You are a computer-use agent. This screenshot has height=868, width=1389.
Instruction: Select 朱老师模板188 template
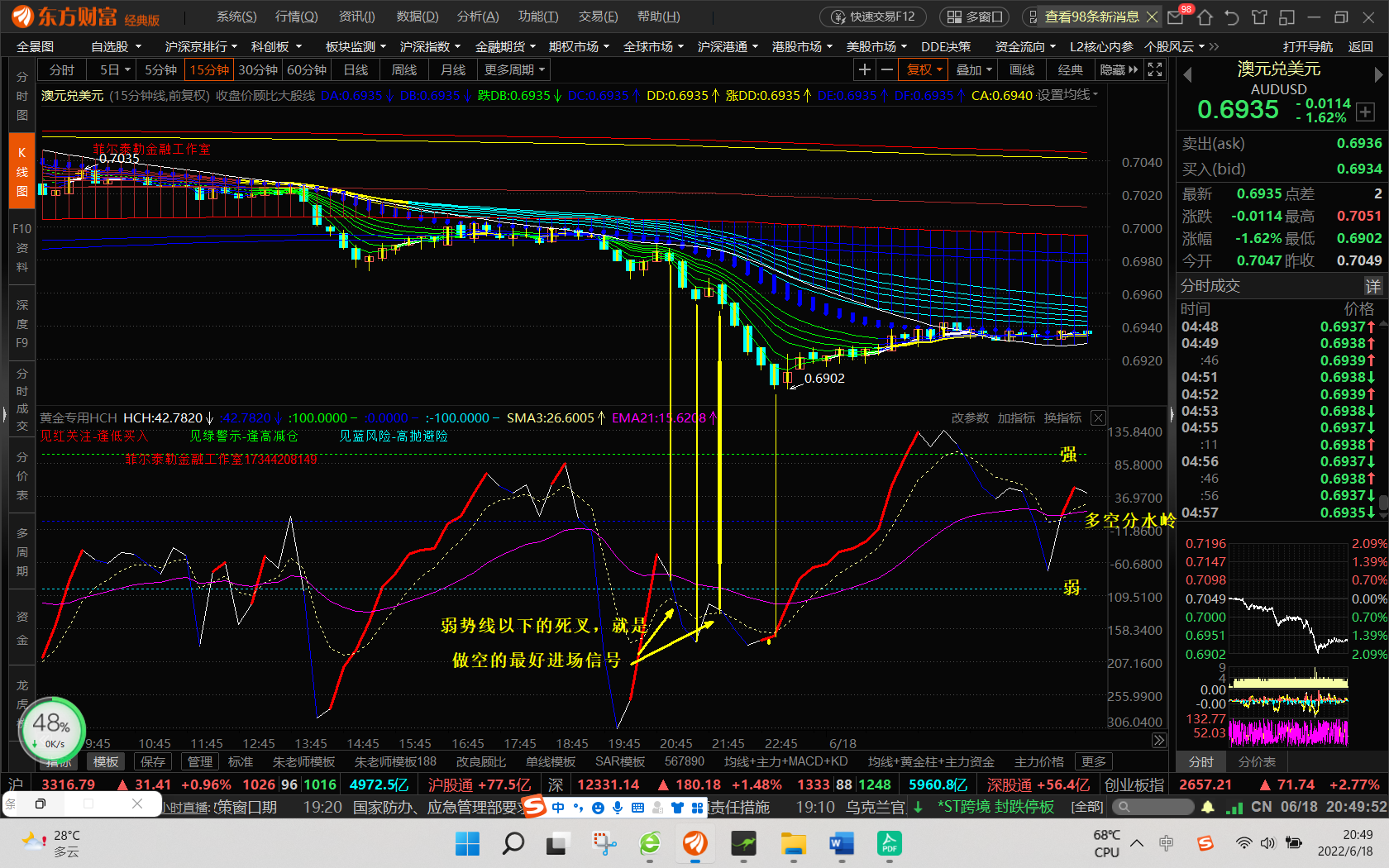pyautogui.click(x=395, y=761)
